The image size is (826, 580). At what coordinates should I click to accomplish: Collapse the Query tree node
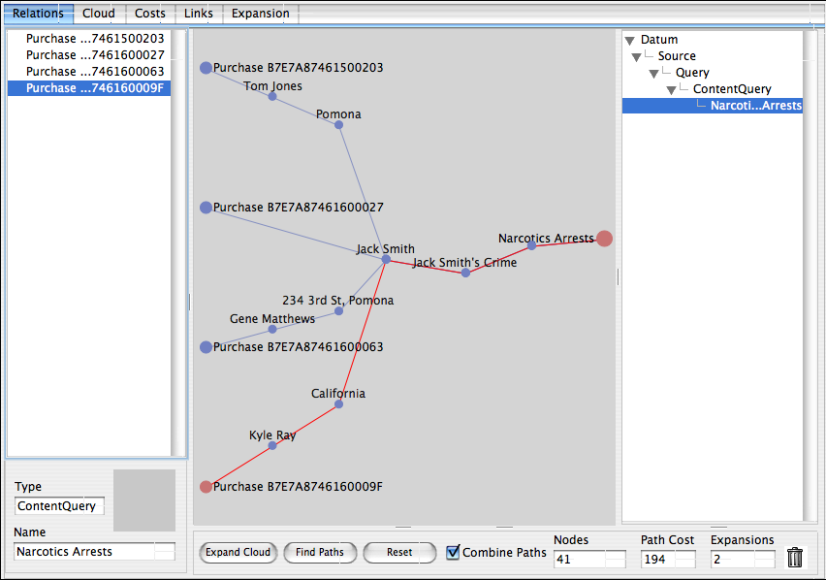(654, 74)
